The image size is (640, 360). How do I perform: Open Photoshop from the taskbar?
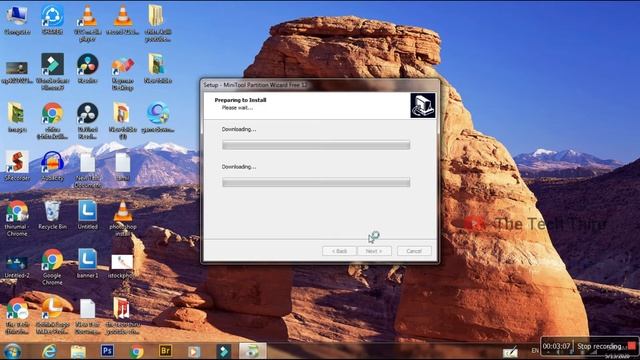coord(107,351)
